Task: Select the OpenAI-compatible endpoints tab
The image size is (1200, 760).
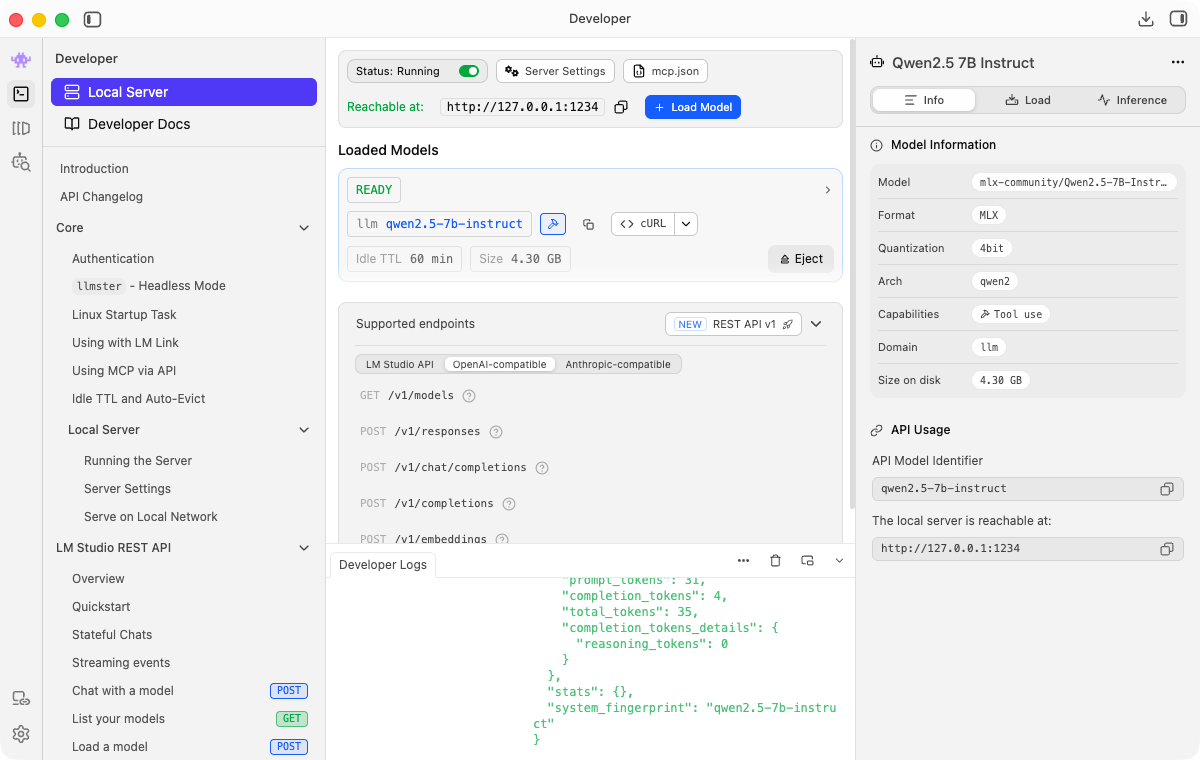Action: point(500,364)
